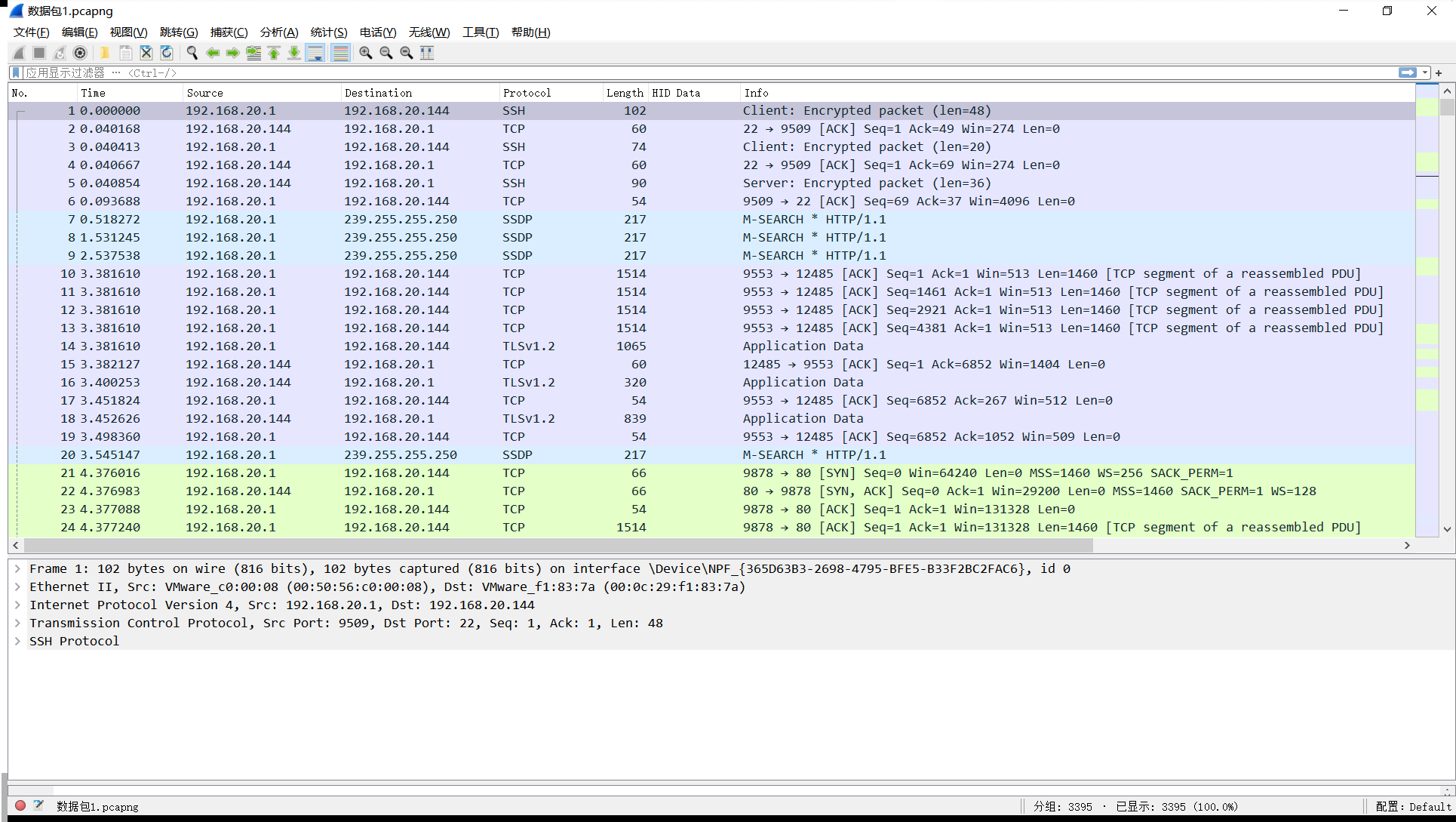Open the display filter history dropdown arrow

1425,72
